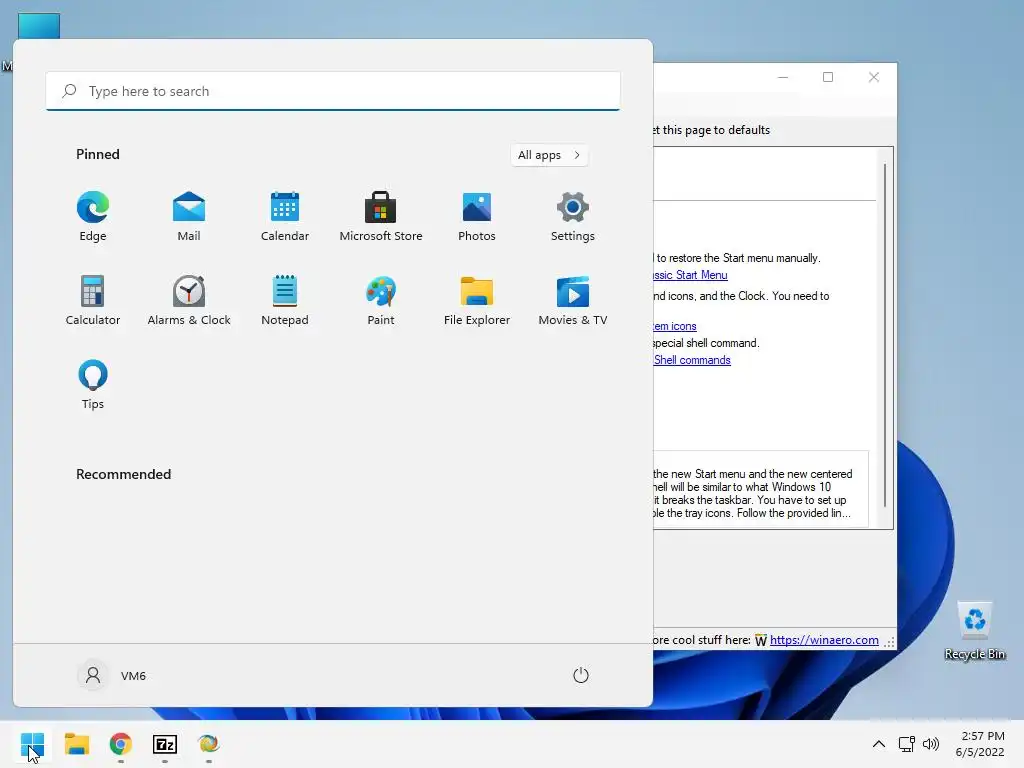
Task: Maximize the Winaero Tweaker window
Action: (x=828, y=77)
